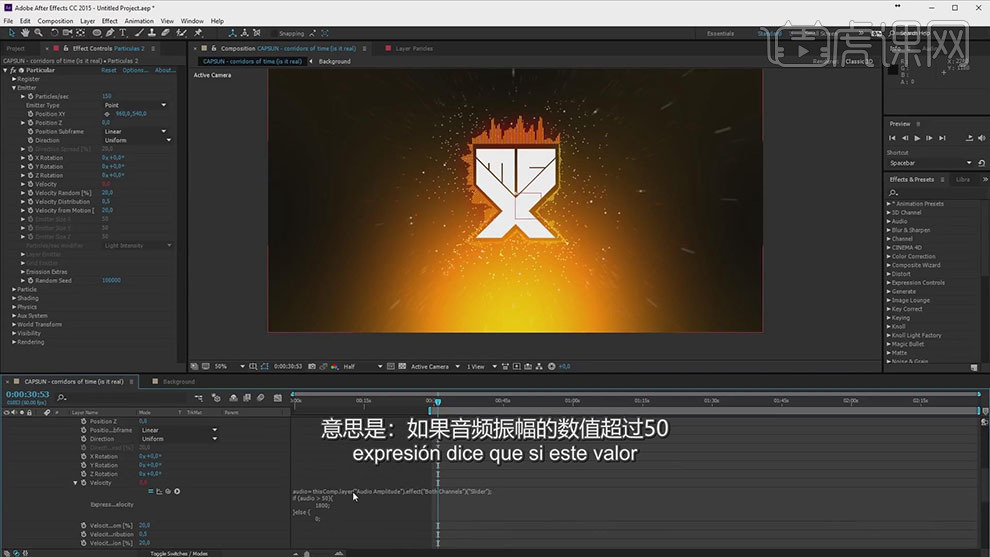Toggle the Enable Expression equals icon
The width and height of the screenshot is (990, 557).
(150, 491)
